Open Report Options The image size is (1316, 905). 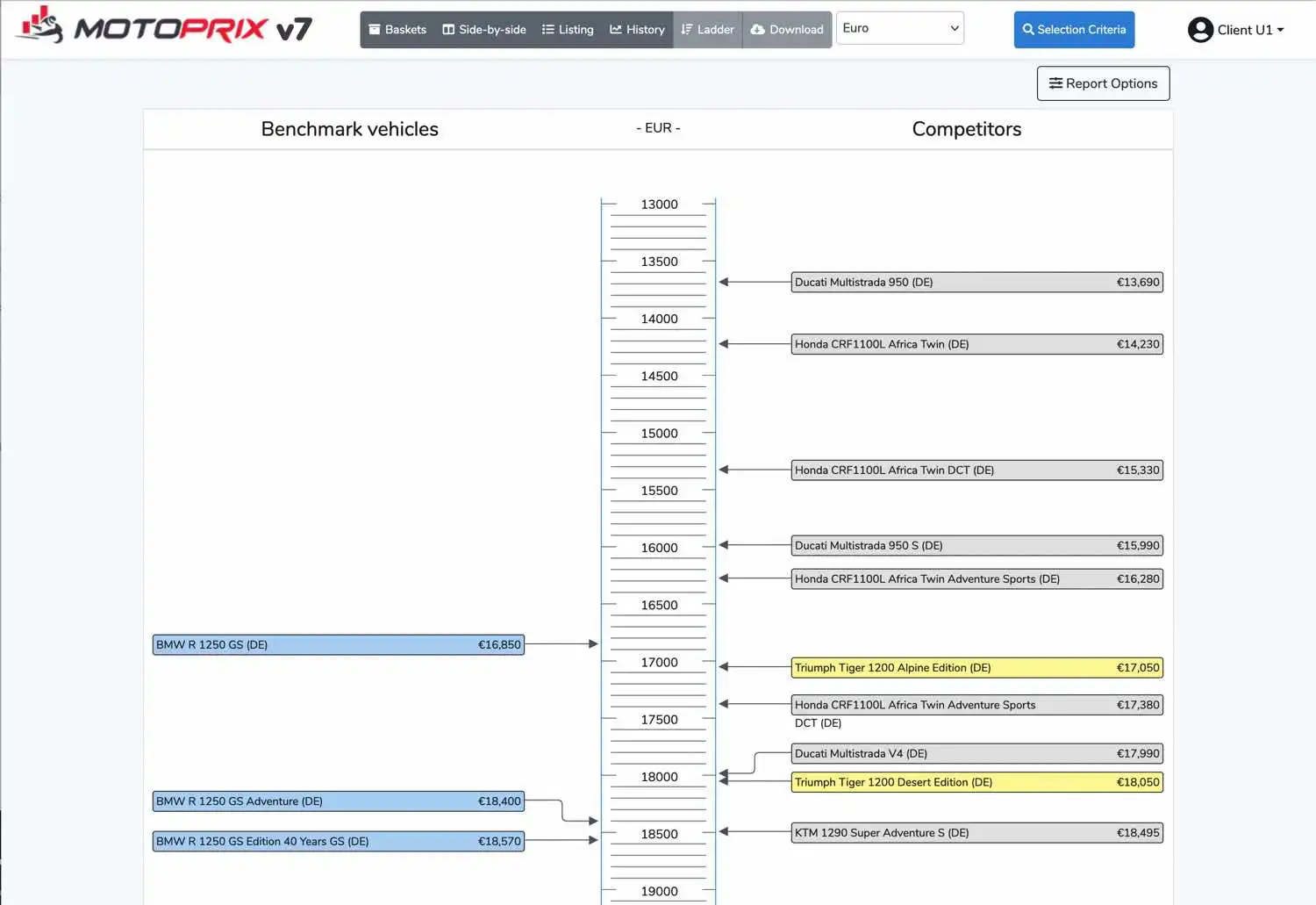click(x=1103, y=83)
